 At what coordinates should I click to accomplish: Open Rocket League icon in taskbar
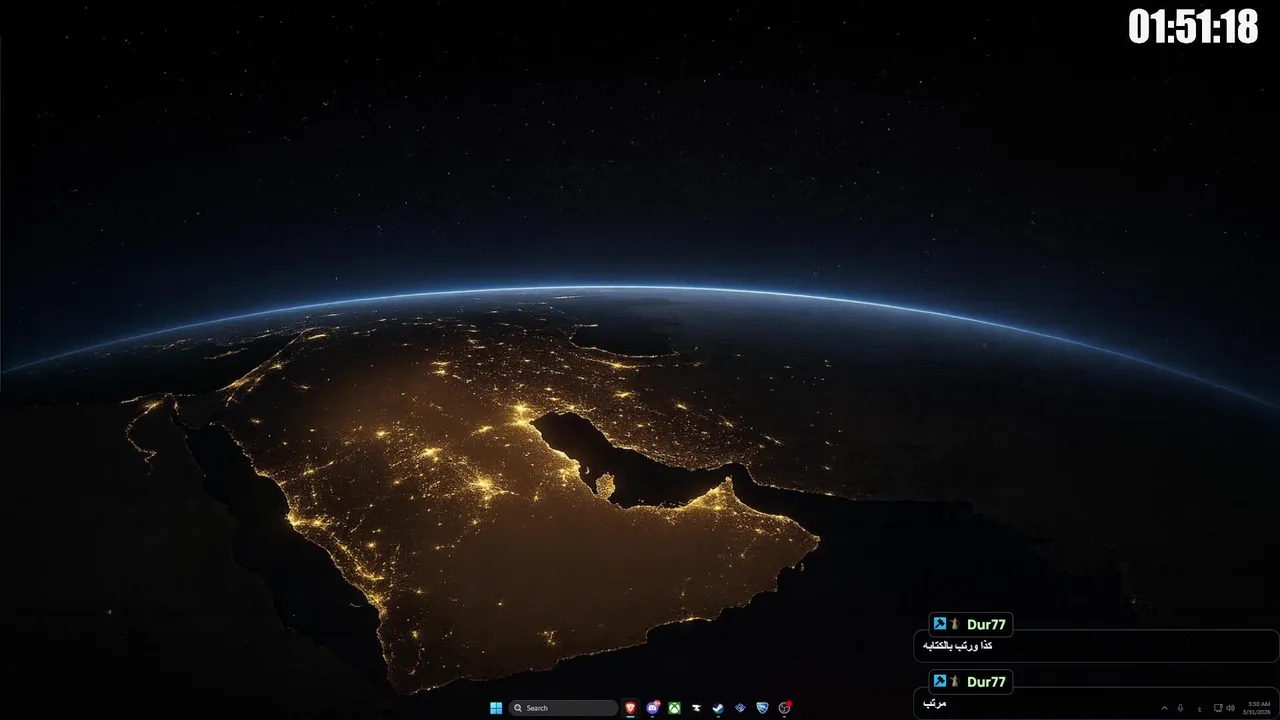point(762,707)
